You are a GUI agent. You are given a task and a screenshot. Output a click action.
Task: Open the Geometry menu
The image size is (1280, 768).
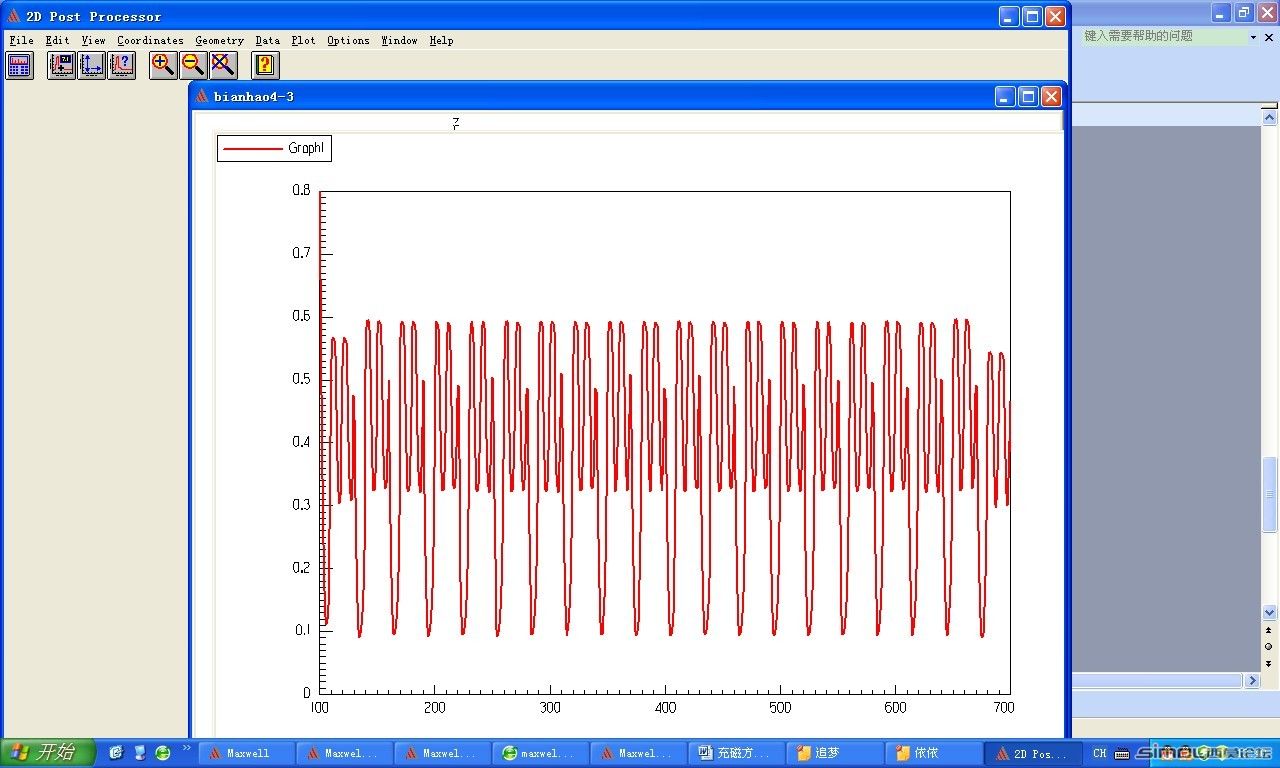coord(219,41)
